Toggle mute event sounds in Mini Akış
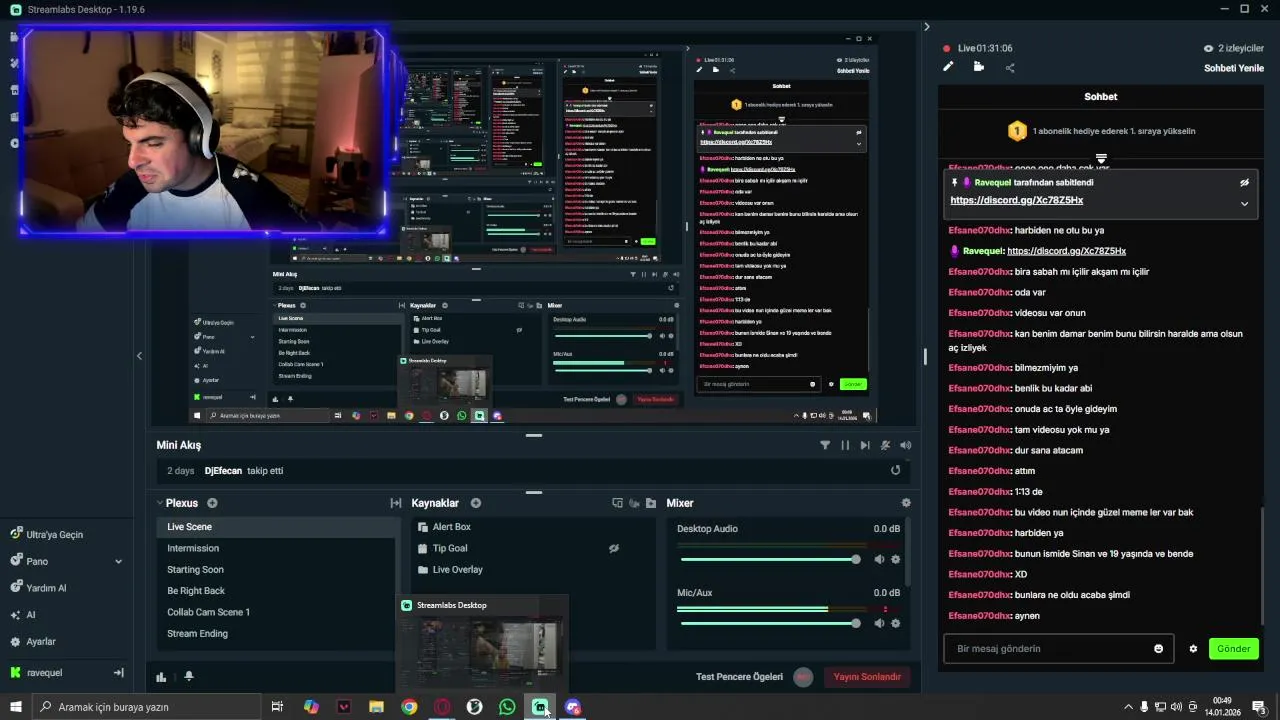 coord(885,445)
